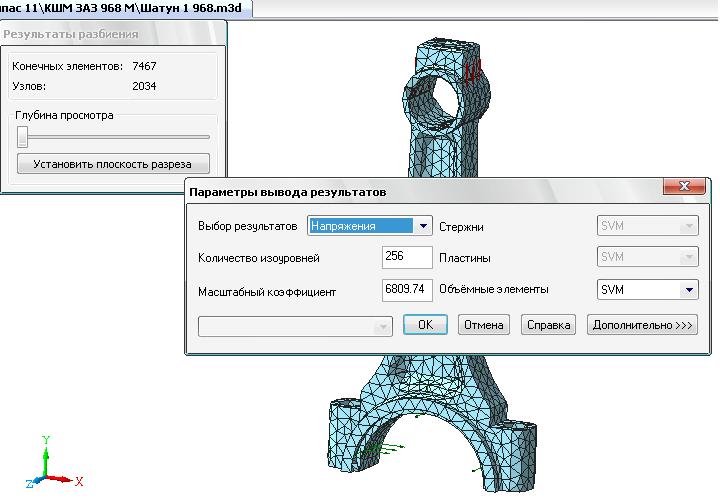This screenshot has width=720, height=499.
Task: Click the Параметры вывода результатов dialog title
Action: 287,192
